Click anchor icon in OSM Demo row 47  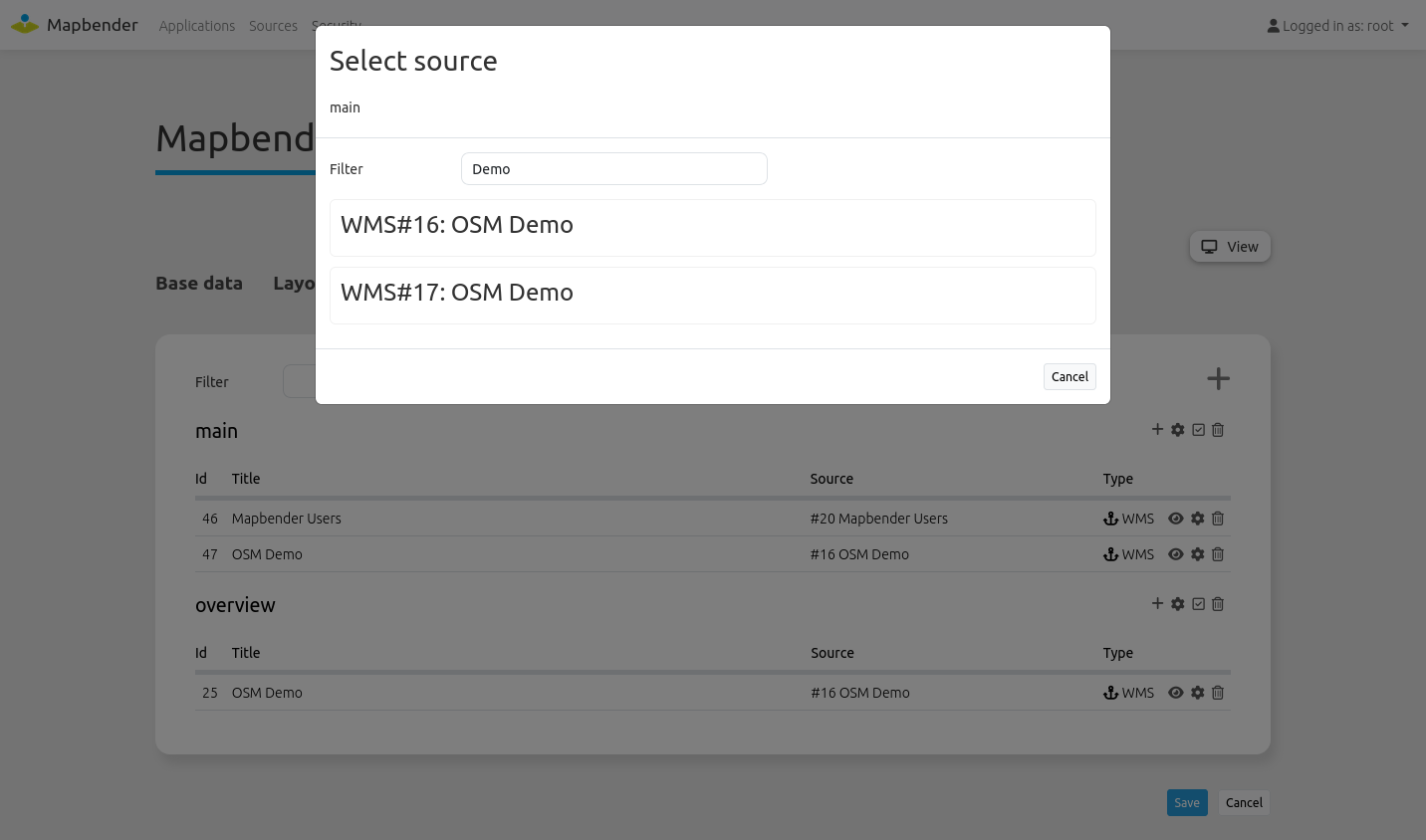coord(1110,554)
